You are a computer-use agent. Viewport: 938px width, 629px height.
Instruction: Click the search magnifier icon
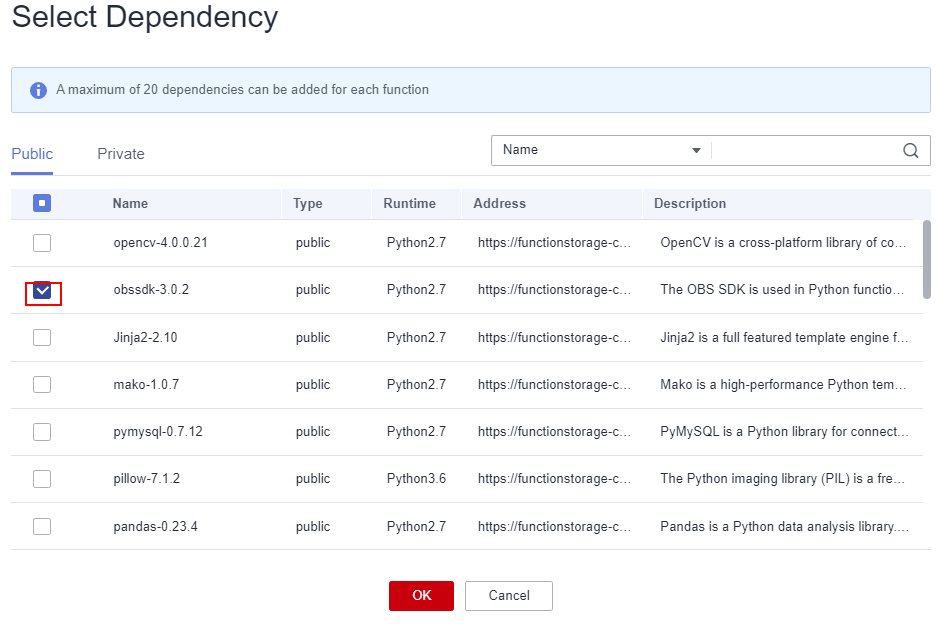pyautogui.click(x=910, y=150)
